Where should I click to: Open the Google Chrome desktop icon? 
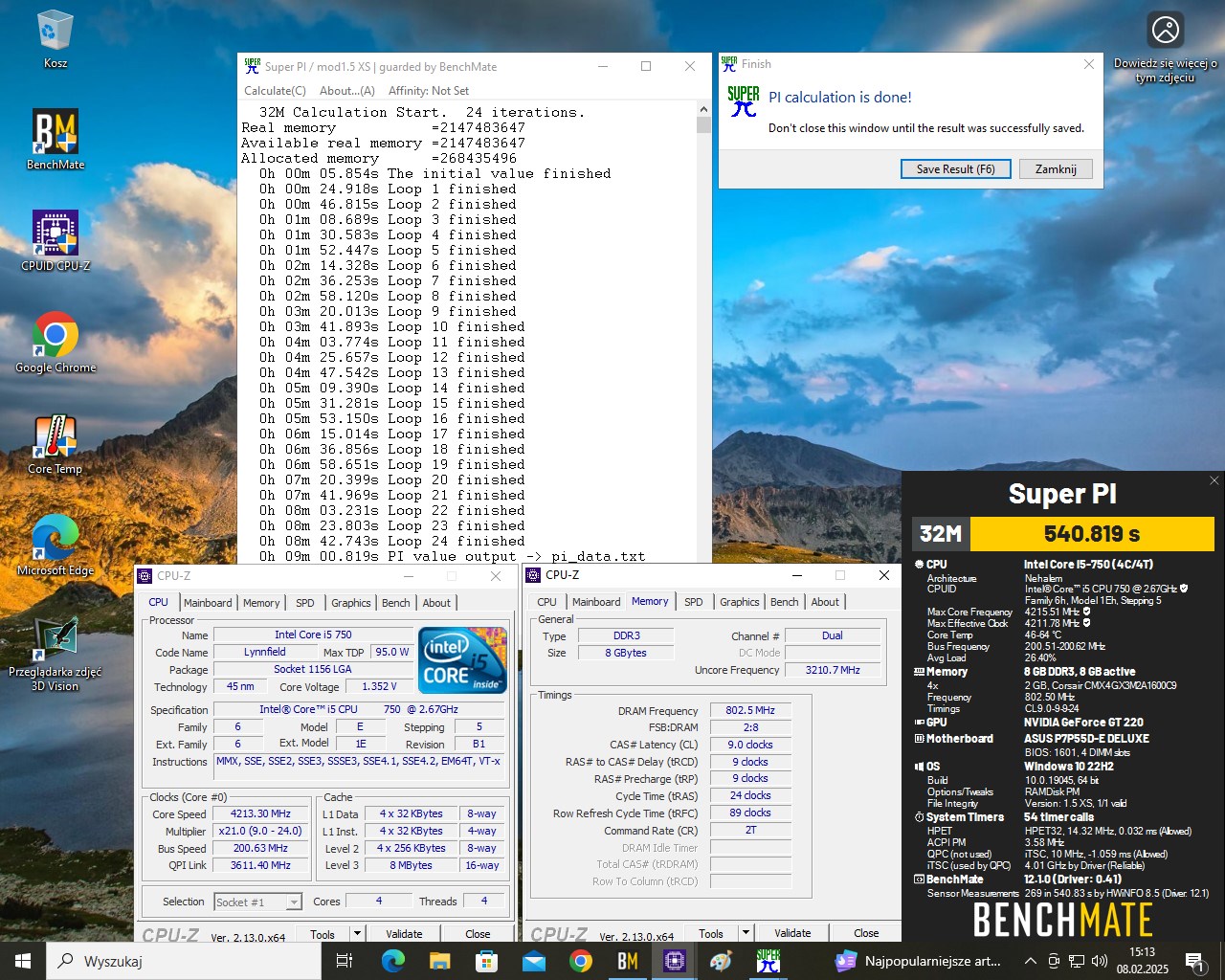[x=56, y=343]
